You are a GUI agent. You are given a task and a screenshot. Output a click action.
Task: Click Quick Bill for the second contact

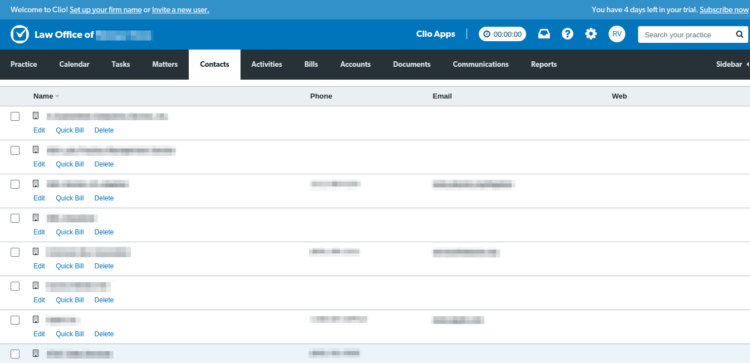tap(70, 164)
